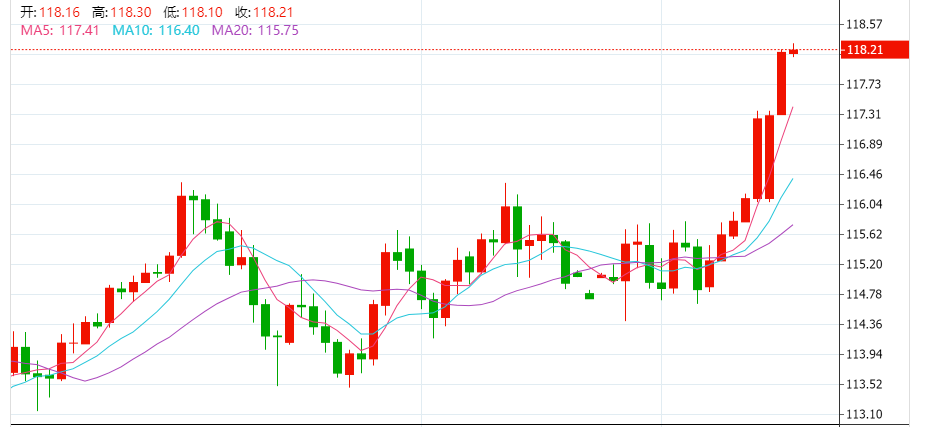Click the open price value 118.16
This screenshot has height=427, width=930.
(59, 12)
